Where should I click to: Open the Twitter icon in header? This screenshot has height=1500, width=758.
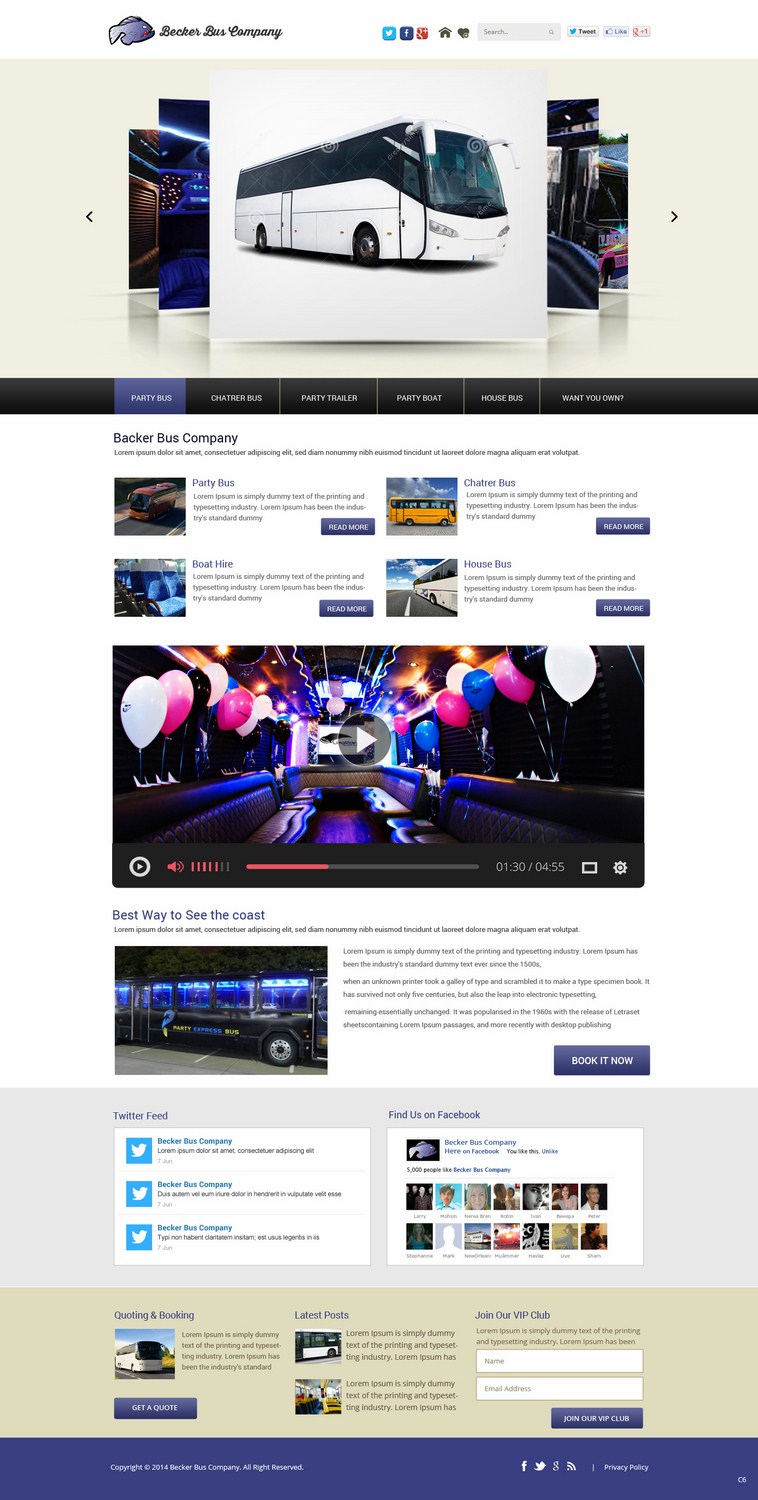pyautogui.click(x=389, y=33)
